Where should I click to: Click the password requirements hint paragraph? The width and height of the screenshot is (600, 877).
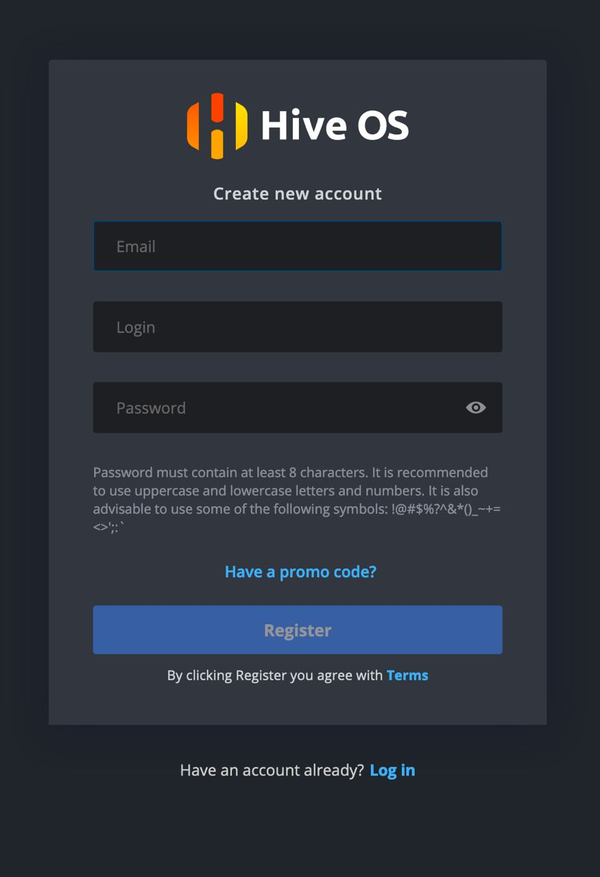(x=297, y=499)
